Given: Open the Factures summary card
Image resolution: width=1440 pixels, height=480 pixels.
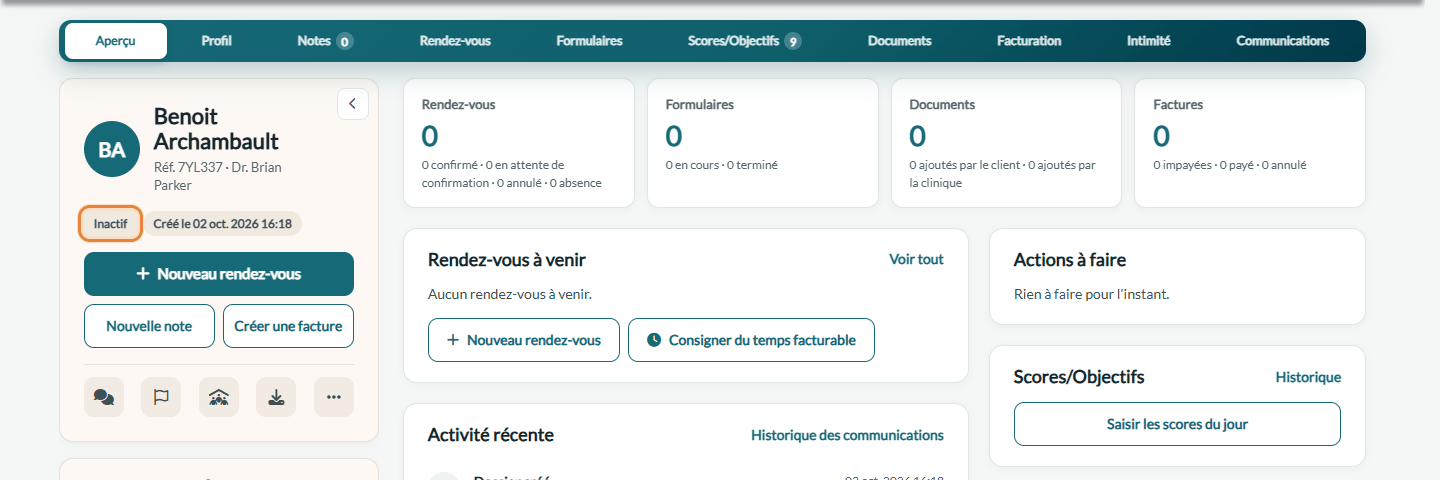Looking at the screenshot, I should 1250,143.
